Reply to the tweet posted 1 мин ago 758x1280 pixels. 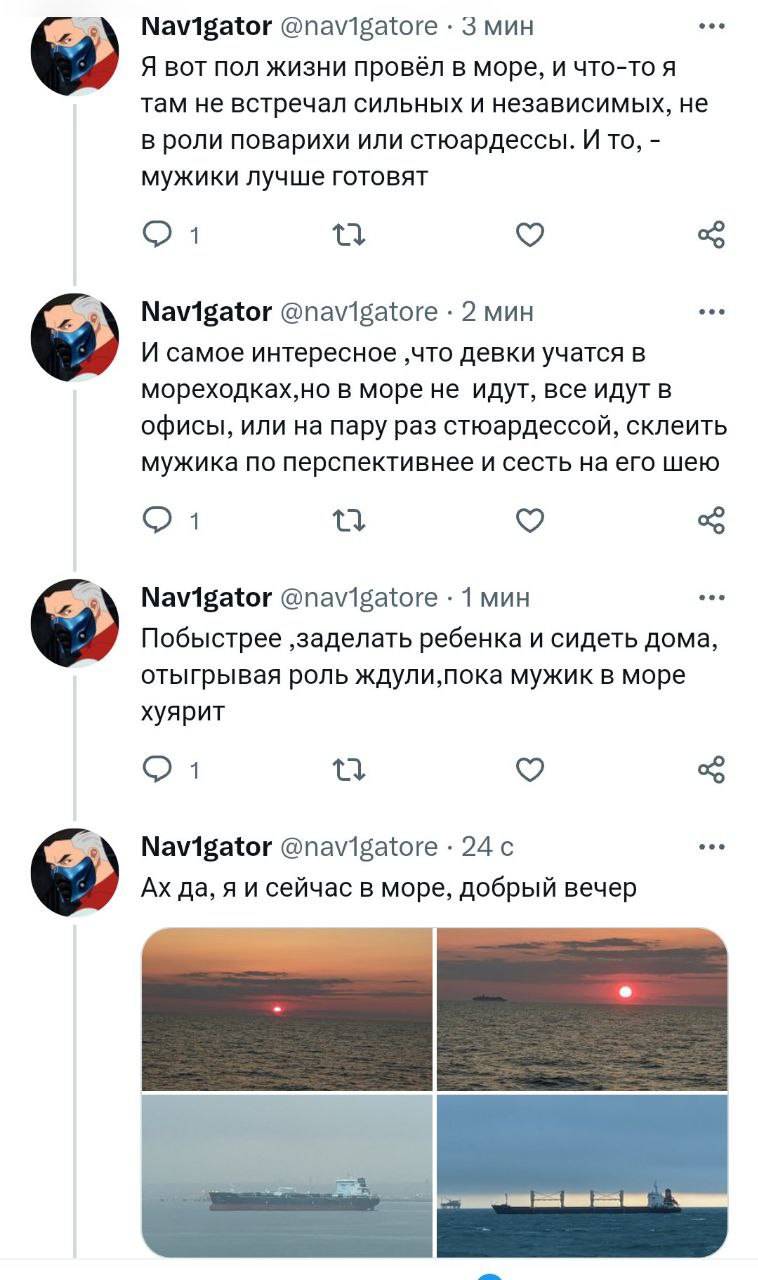(x=158, y=769)
